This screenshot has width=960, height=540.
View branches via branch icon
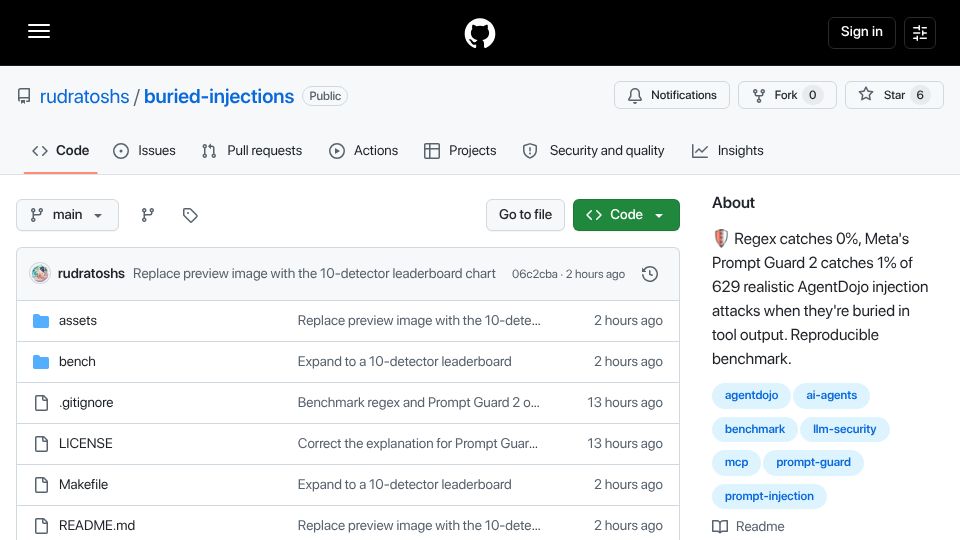(x=148, y=215)
